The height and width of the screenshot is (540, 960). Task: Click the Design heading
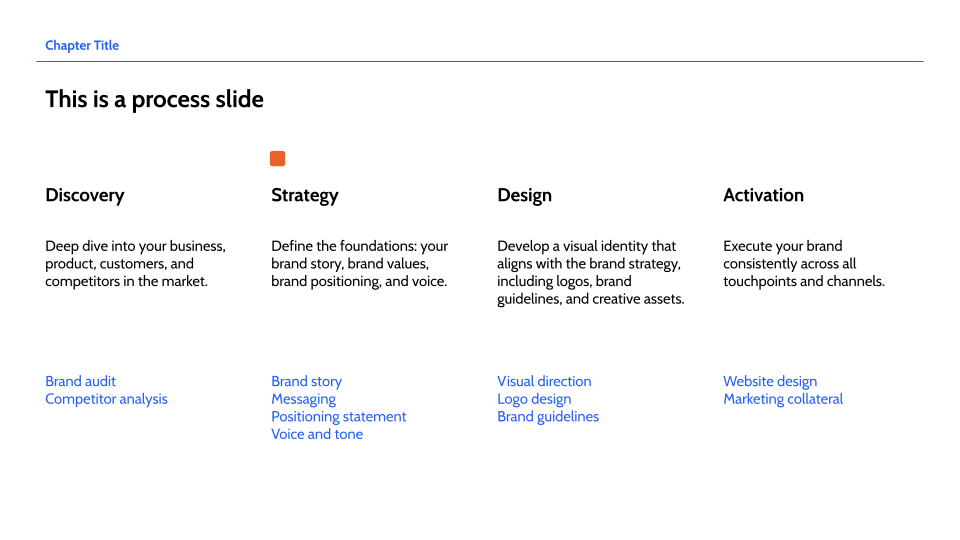point(524,195)
